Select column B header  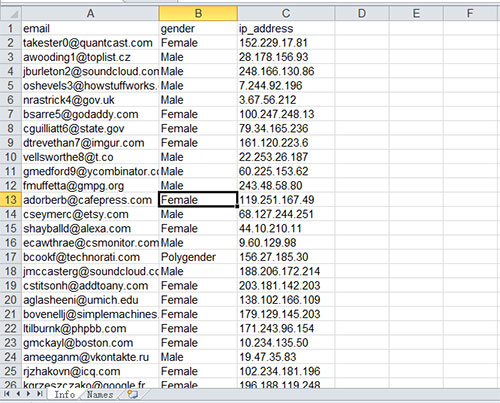[198, 13]
